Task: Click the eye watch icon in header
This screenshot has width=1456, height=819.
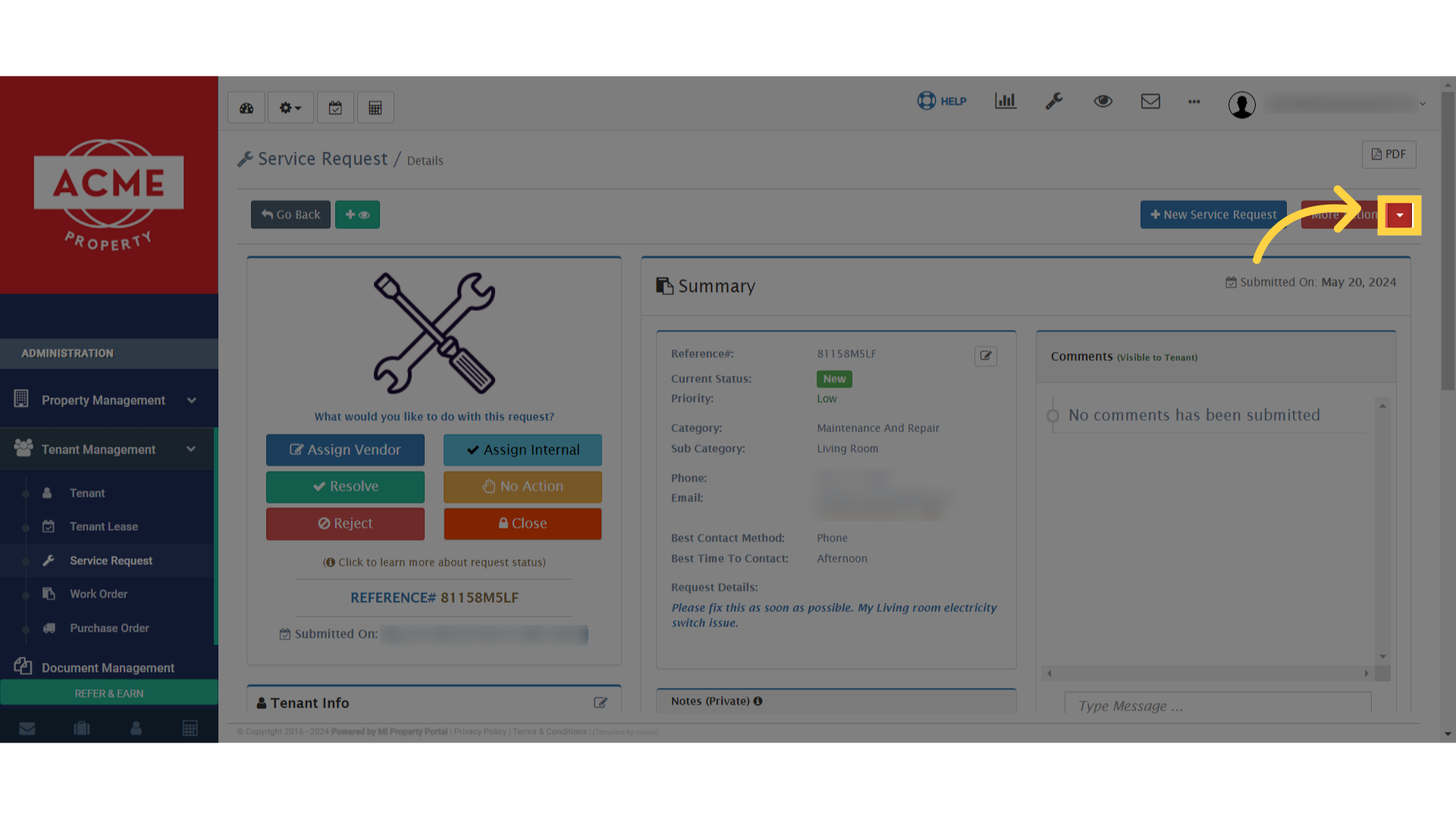Action: tap(1103, 101)
